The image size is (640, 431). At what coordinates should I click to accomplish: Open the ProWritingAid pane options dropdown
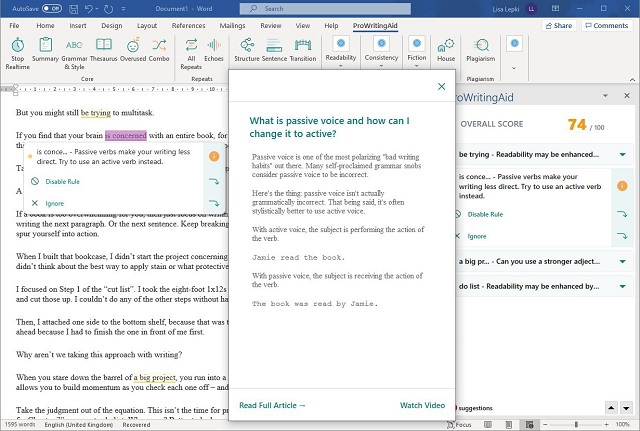click(x=606, y=96)
